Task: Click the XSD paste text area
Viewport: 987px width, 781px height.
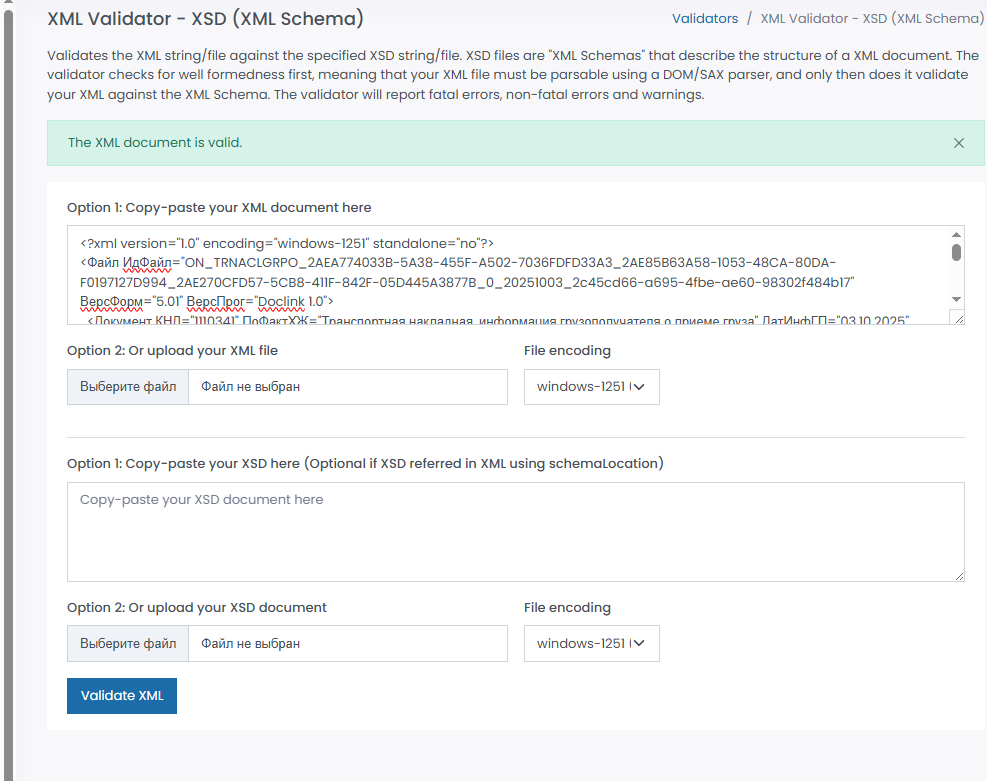Action: tap(515, 532)
